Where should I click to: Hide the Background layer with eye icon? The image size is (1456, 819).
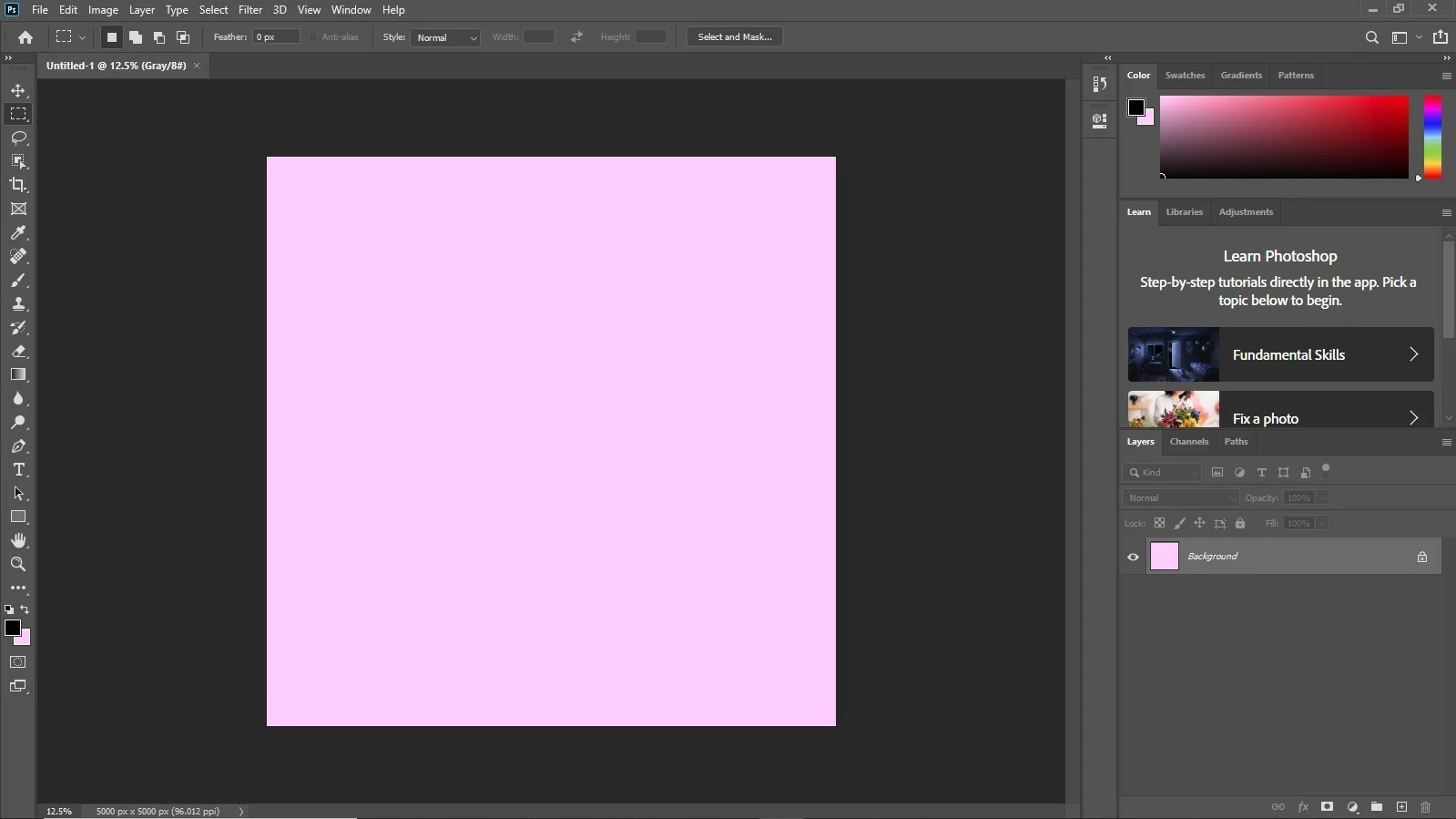tap(1133, 557)
